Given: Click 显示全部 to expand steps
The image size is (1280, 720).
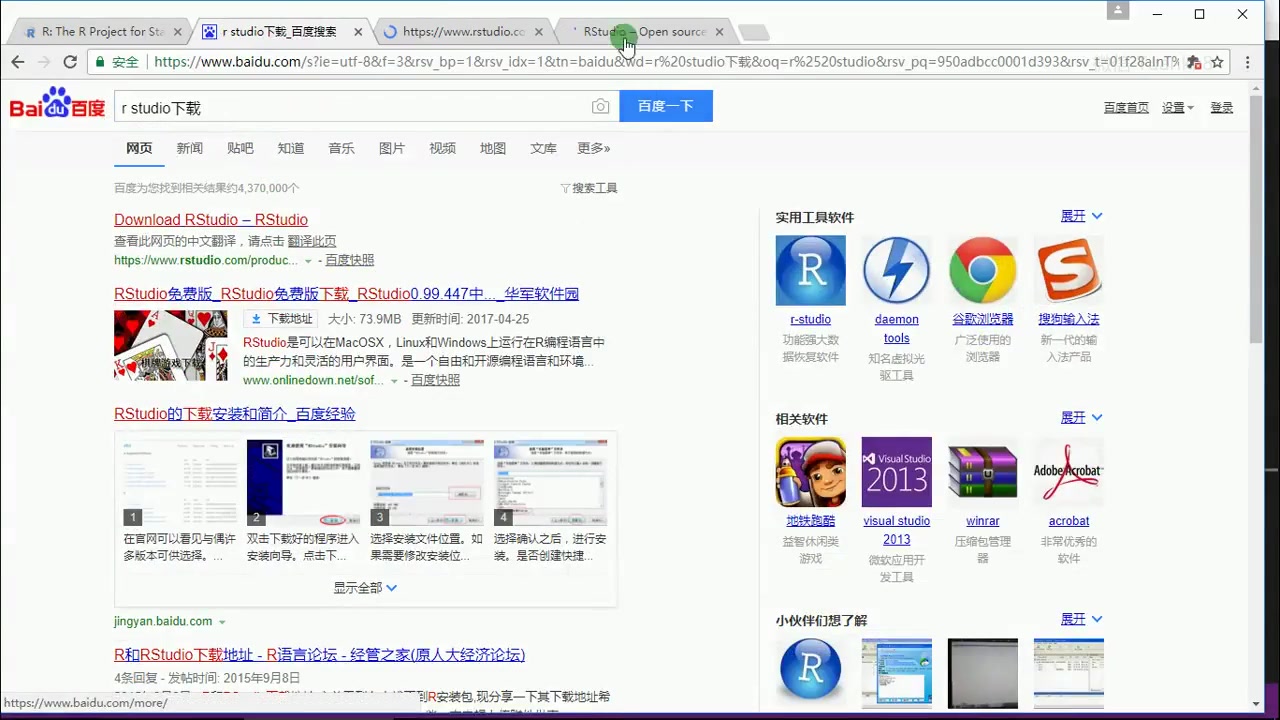Looking at the screenshot, I should pyautogui.click(x=365, y=588).
